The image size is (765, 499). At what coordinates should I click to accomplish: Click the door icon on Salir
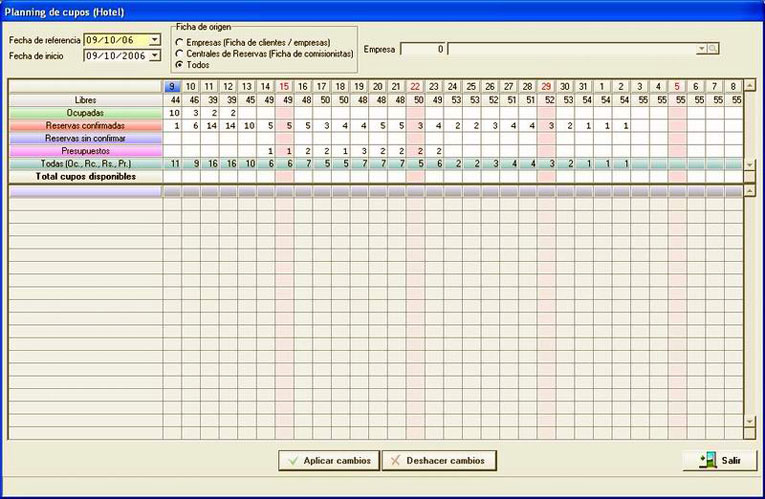(x=707, y=460)
